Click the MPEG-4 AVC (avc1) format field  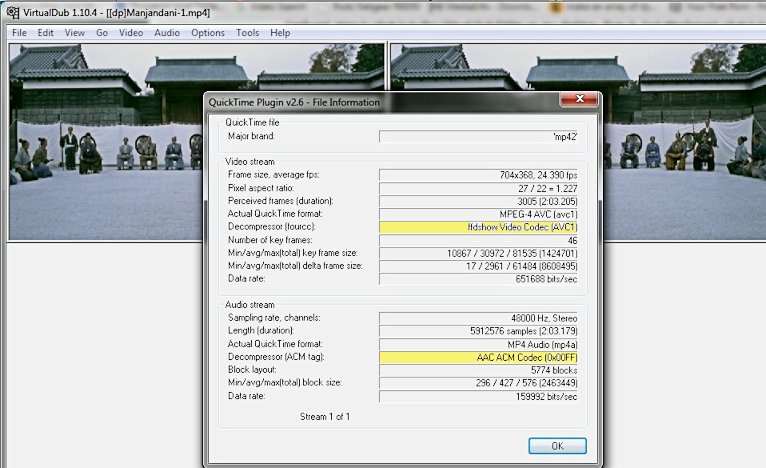pyautogui.click(x=478, y=214)
